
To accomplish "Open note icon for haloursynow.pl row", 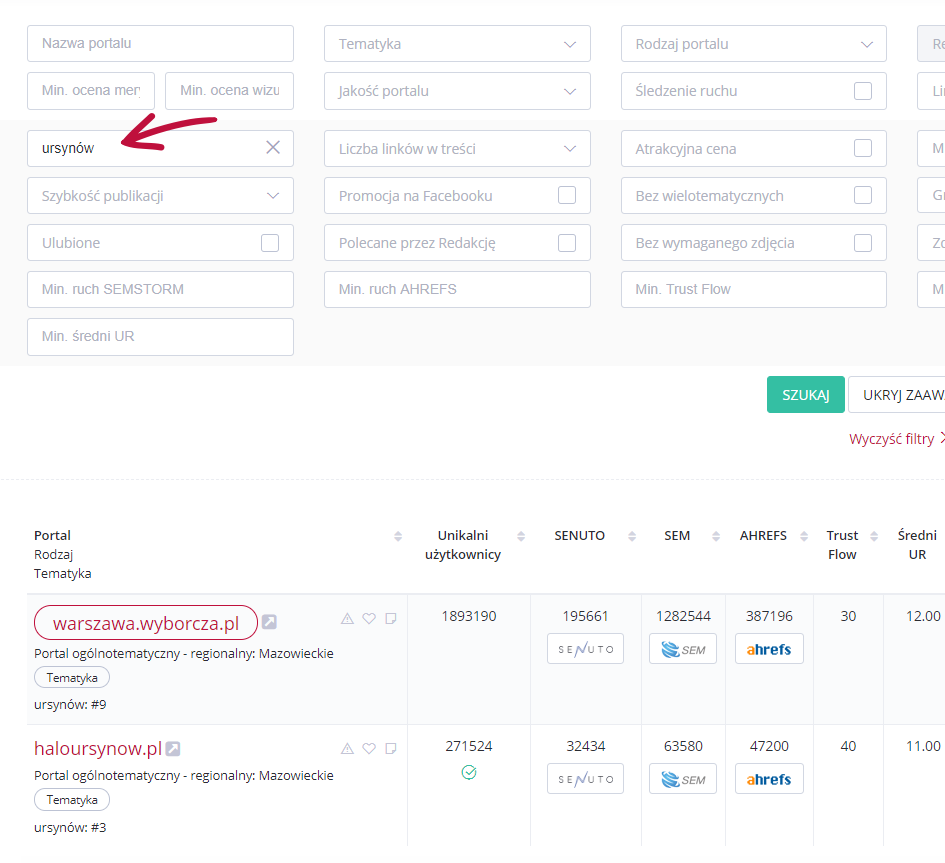I will point(391,749).
